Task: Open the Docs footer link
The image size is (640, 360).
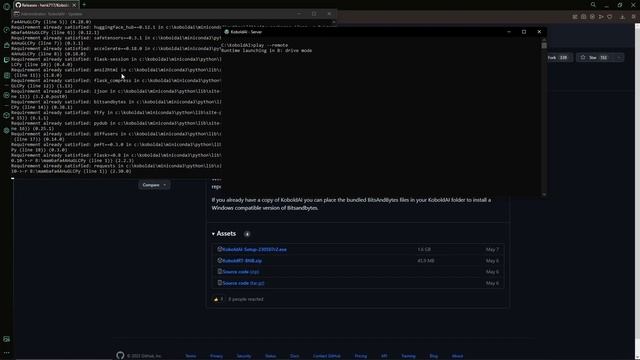Action: [x=294, y=356]
